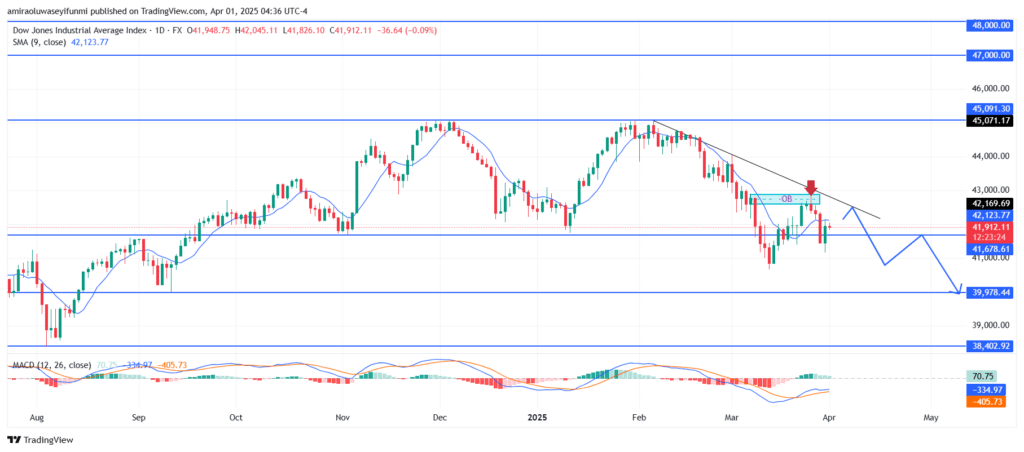Viewport: 1024px width, 452px height.
Task: Click the 48,000.00 price level label
Action: click(992, 25)
